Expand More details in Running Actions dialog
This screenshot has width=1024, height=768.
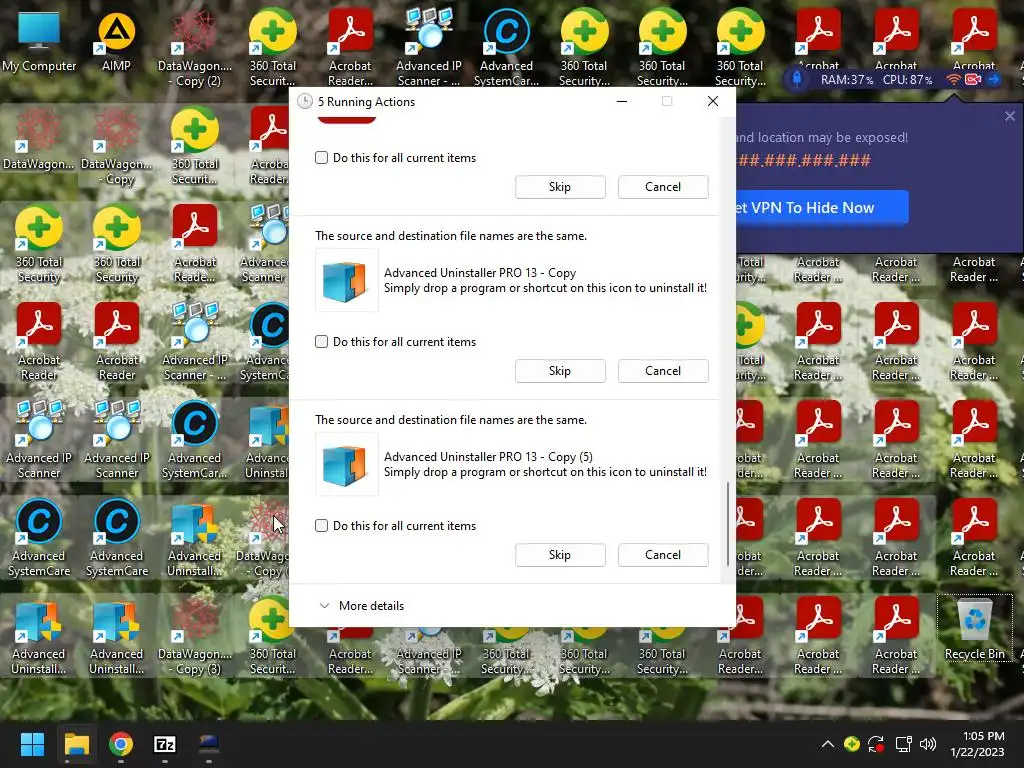362,605
